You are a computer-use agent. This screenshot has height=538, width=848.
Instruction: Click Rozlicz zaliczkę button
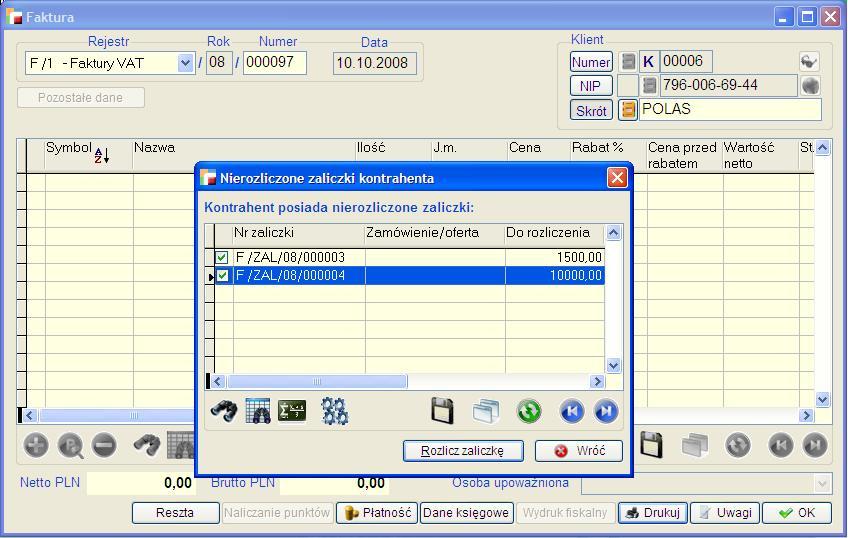pyautogui.click(x=463, y=451)
